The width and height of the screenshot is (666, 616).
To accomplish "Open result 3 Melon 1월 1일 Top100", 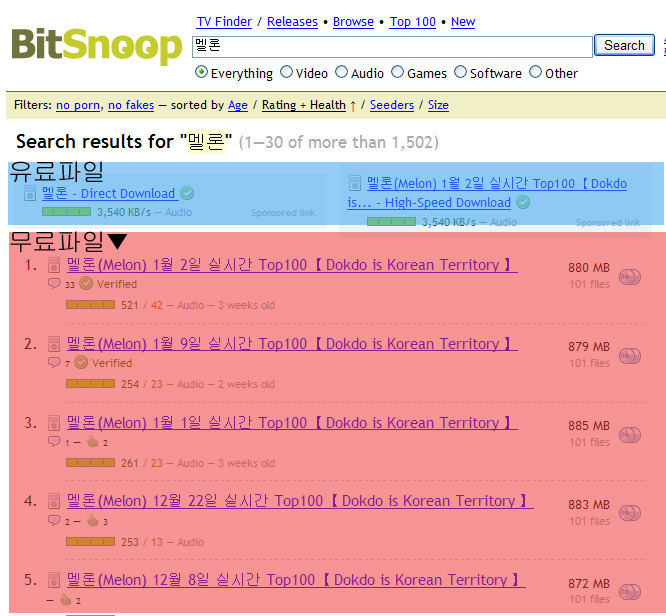I will click(292, 423).
